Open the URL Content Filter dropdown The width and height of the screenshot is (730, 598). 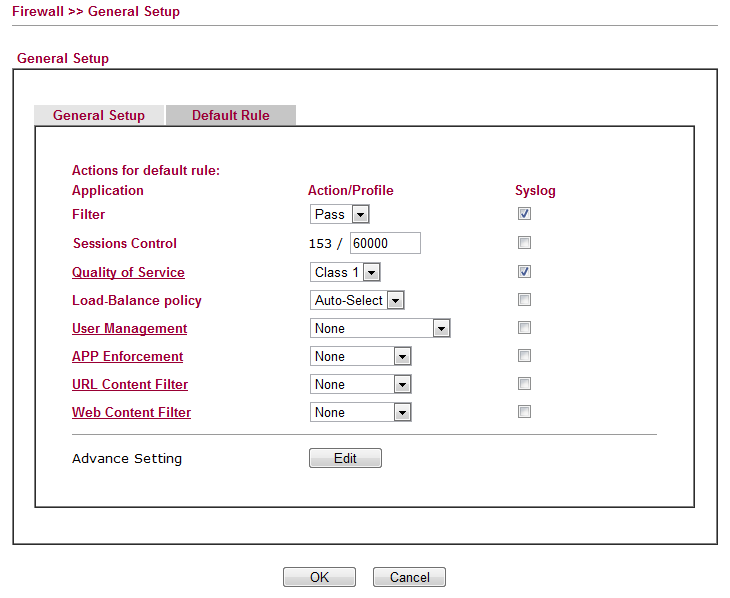coord(360,384)
